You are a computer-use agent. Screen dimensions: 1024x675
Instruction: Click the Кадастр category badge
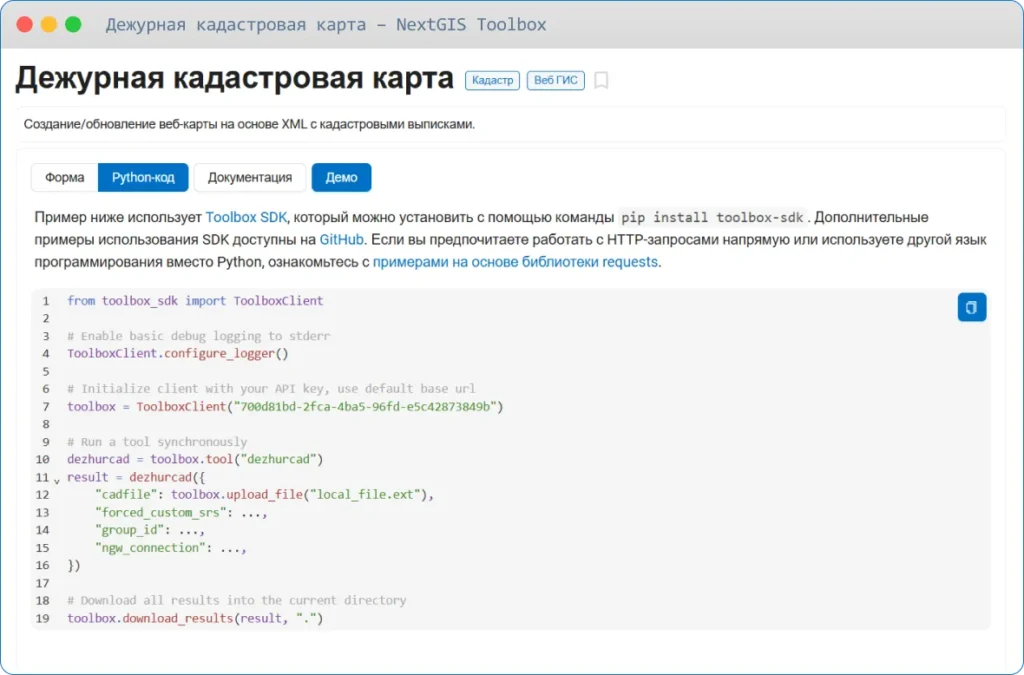click(492, 80)
